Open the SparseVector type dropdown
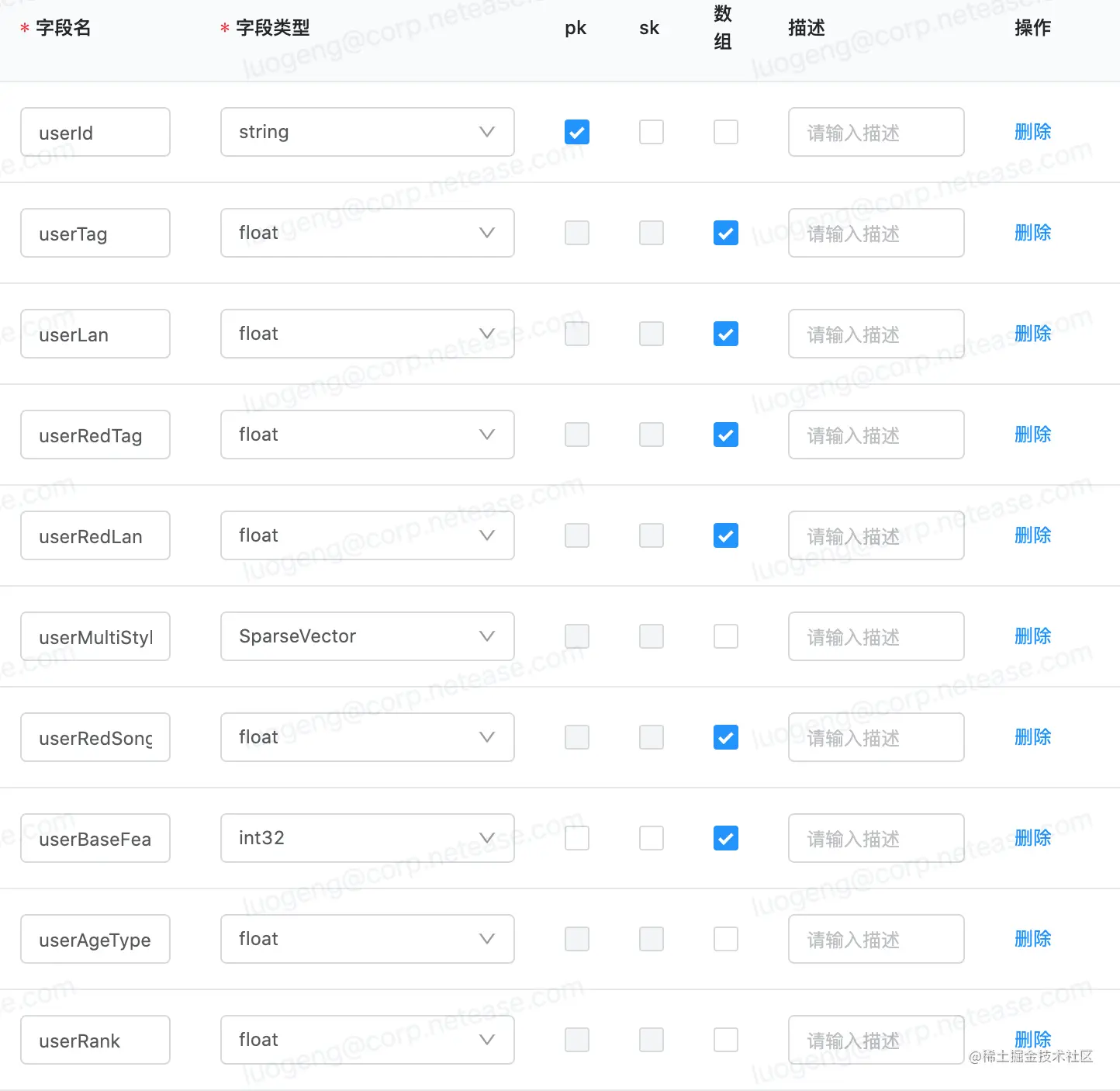1120x1091 pixels. (368, 636)
